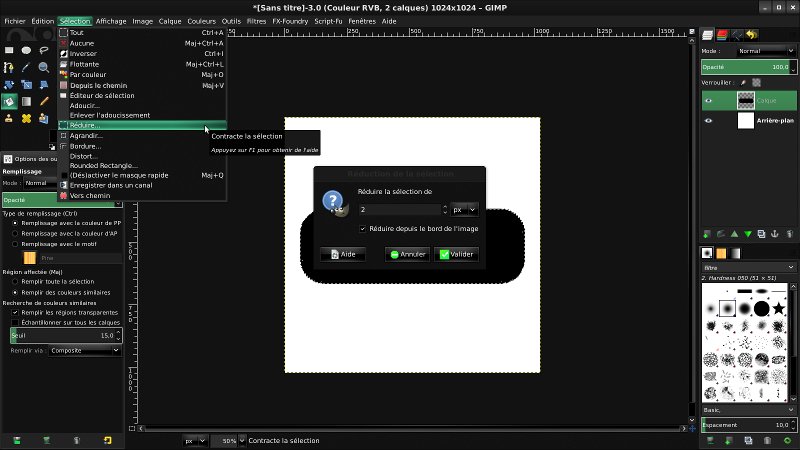Reset tool options to defaults

tap(108, 440)
